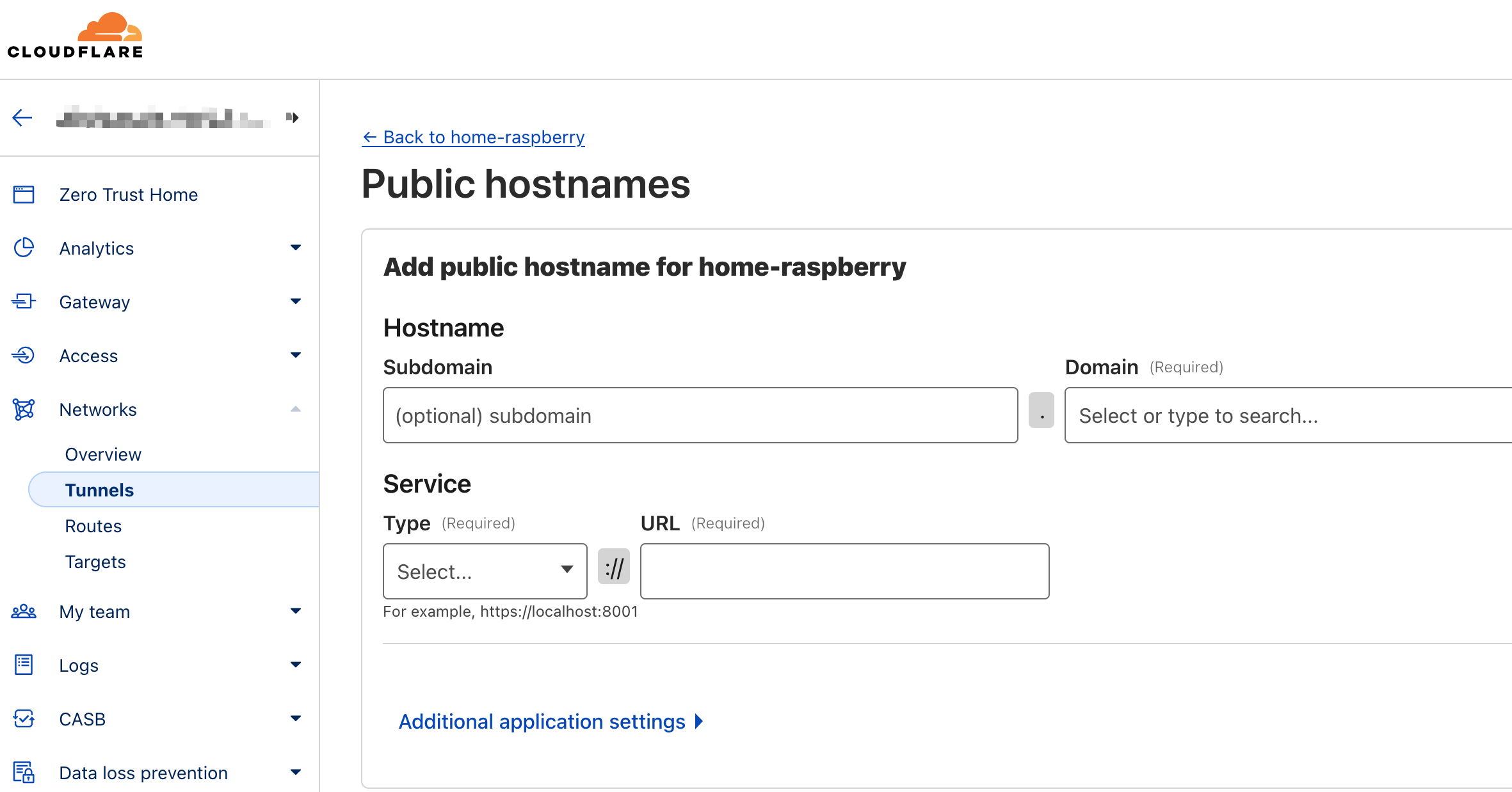This screenshot has height=792, width=1512.
Task: Click the Access menu label
Action: (88, 356)
